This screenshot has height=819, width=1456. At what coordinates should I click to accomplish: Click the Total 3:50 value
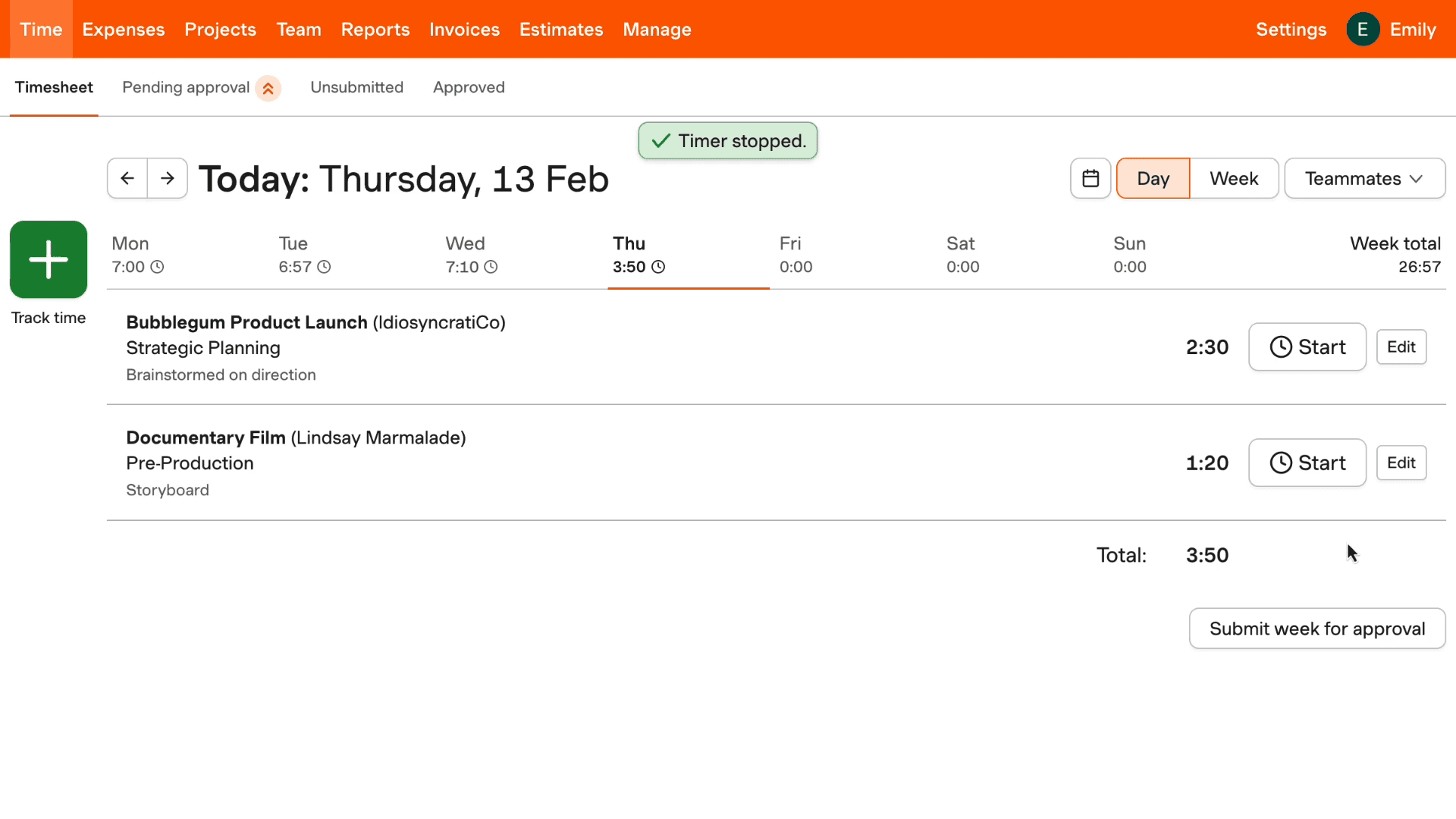click(x=1207, y=555)
